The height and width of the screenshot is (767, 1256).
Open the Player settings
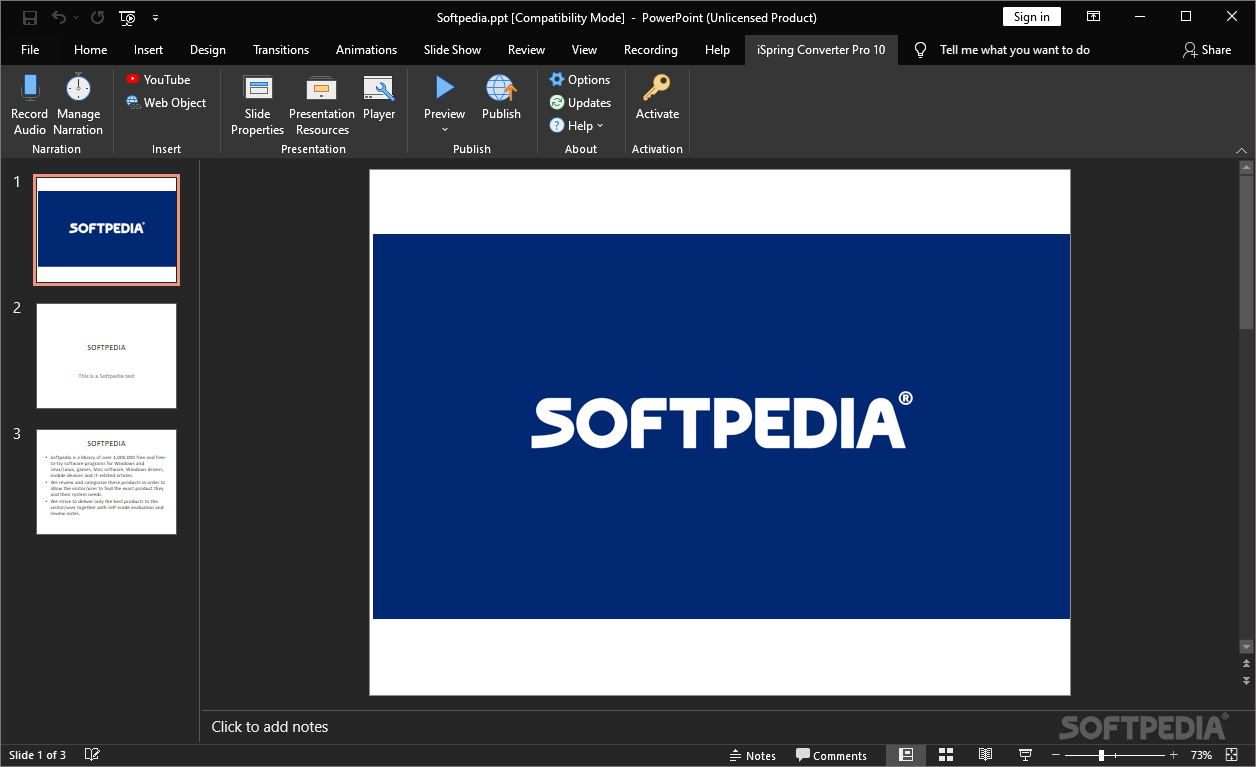tap(379, 98)
